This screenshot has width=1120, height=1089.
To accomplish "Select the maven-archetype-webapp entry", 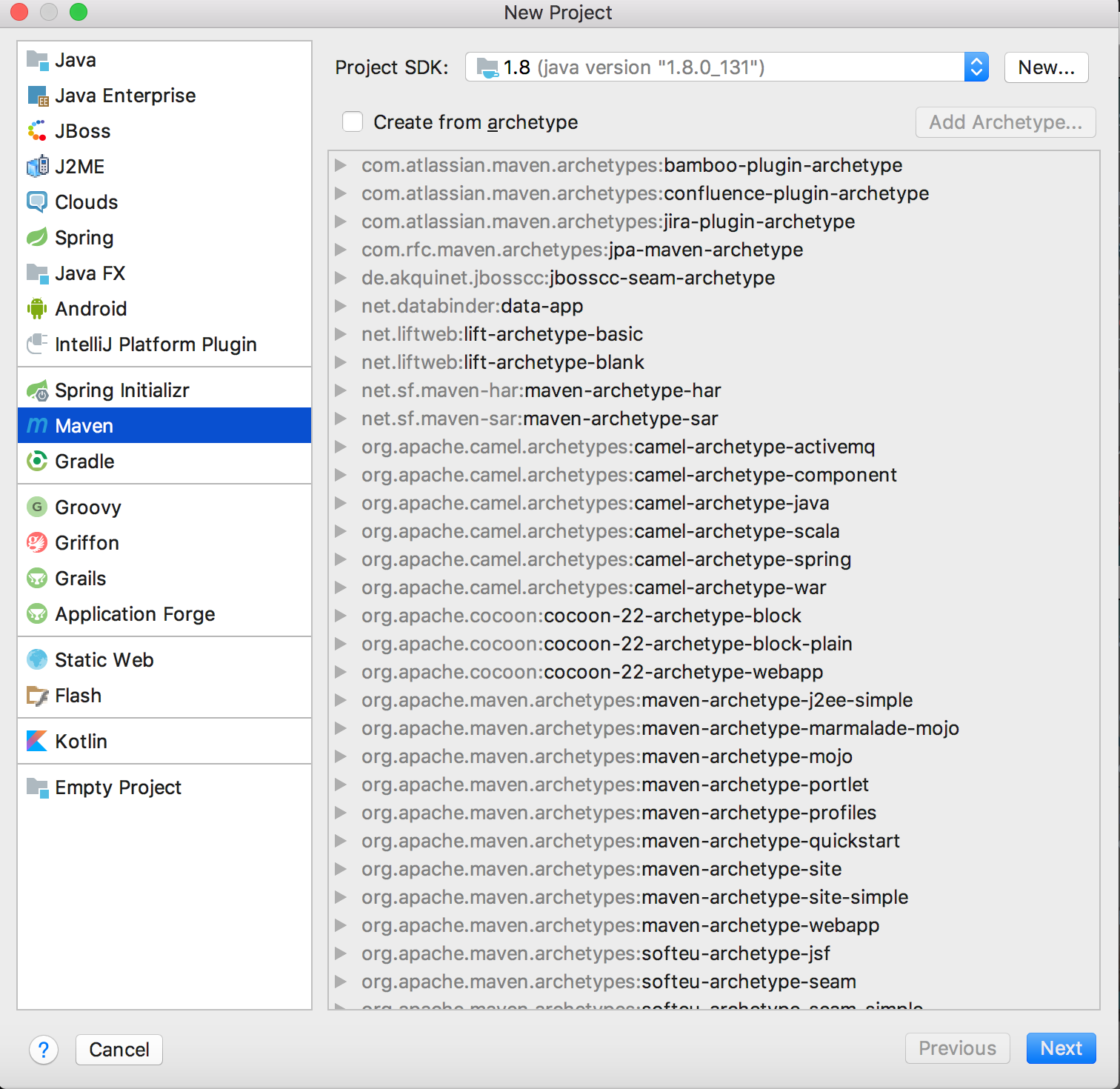I will click(x=619, y=925).
